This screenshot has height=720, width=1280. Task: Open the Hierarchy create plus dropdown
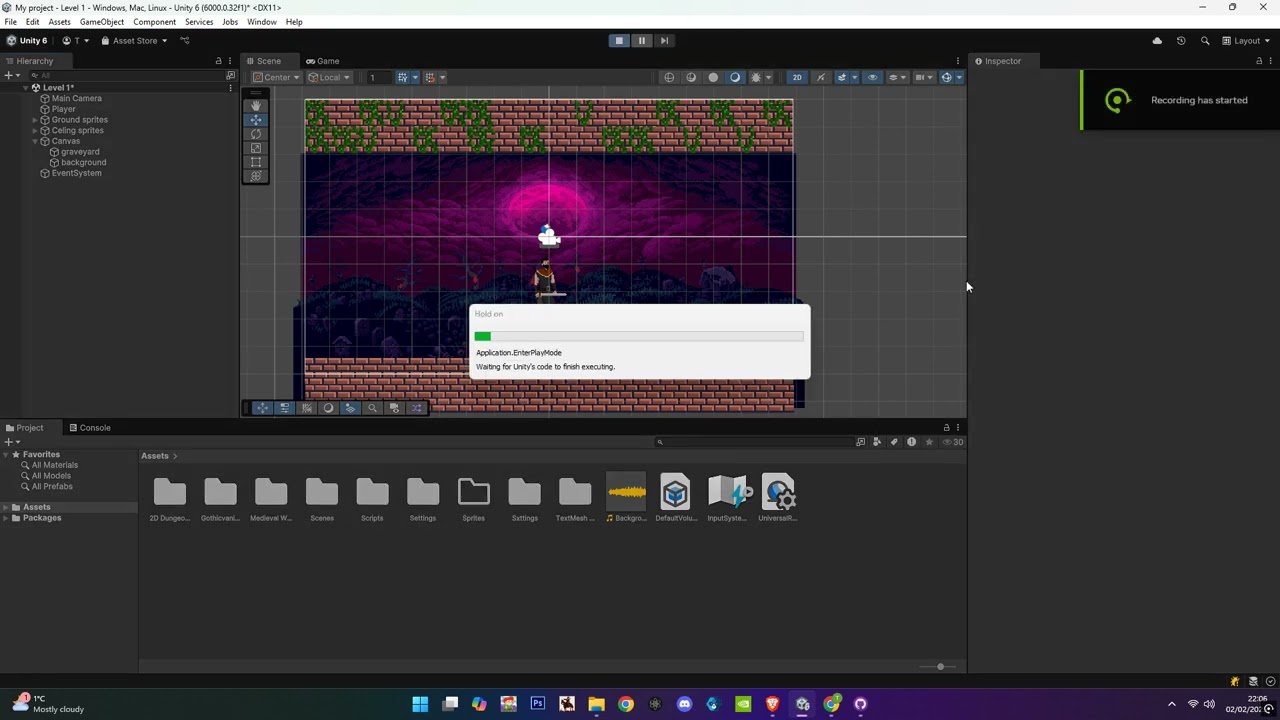click(x=12, y=76)
